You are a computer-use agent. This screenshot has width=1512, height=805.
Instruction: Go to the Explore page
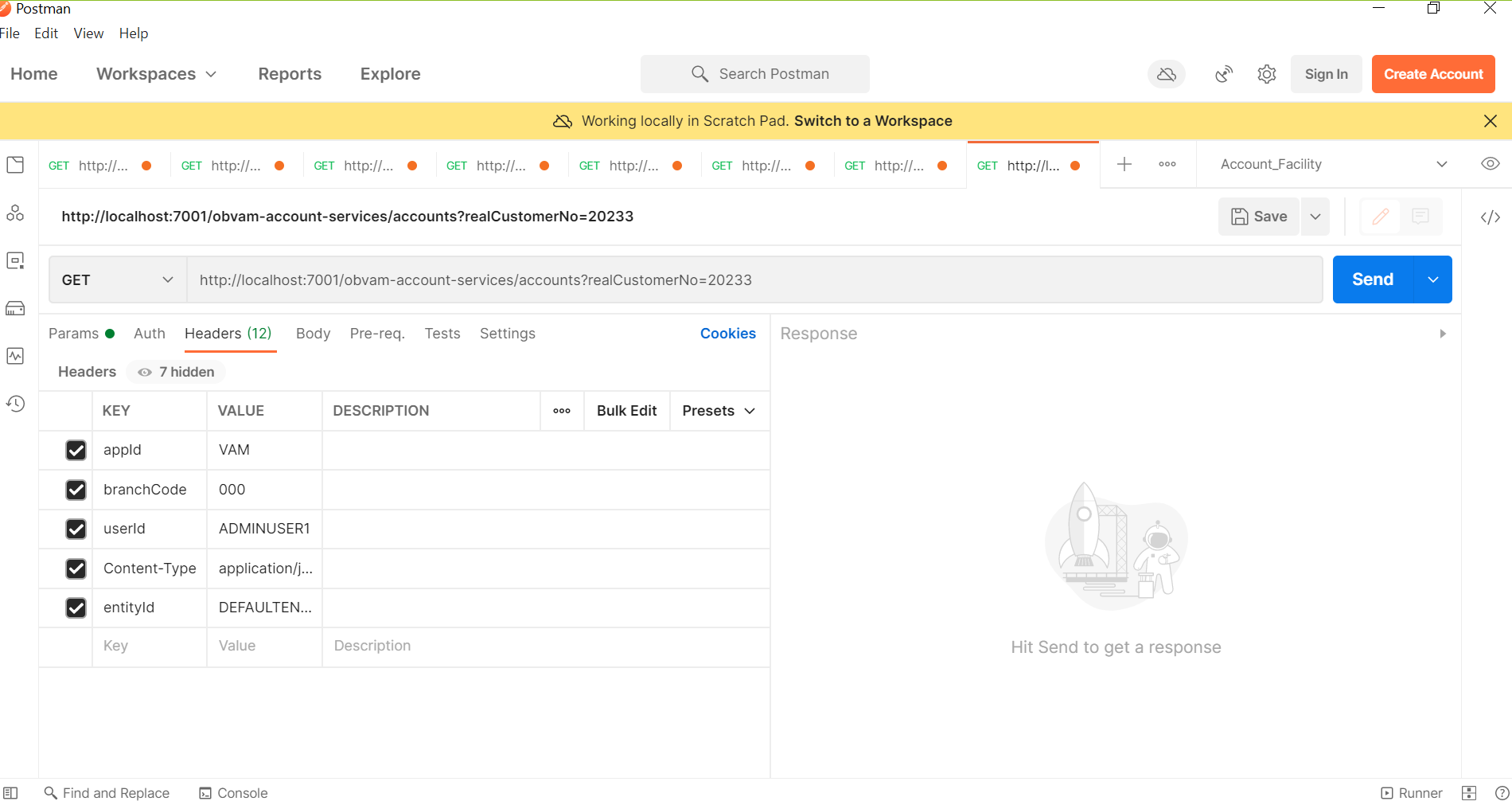391,74
